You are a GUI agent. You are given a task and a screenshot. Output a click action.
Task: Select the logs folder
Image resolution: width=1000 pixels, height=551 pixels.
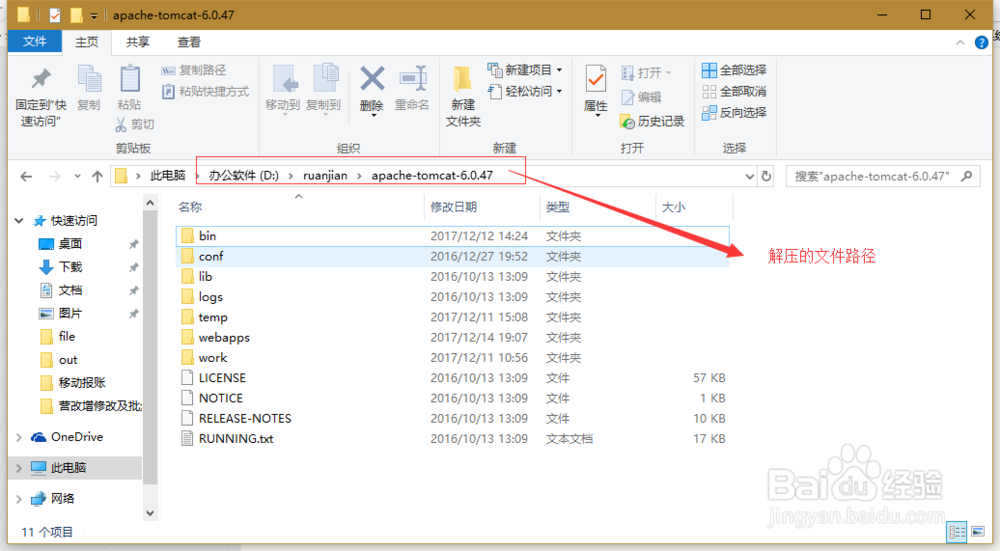point(452,297)
